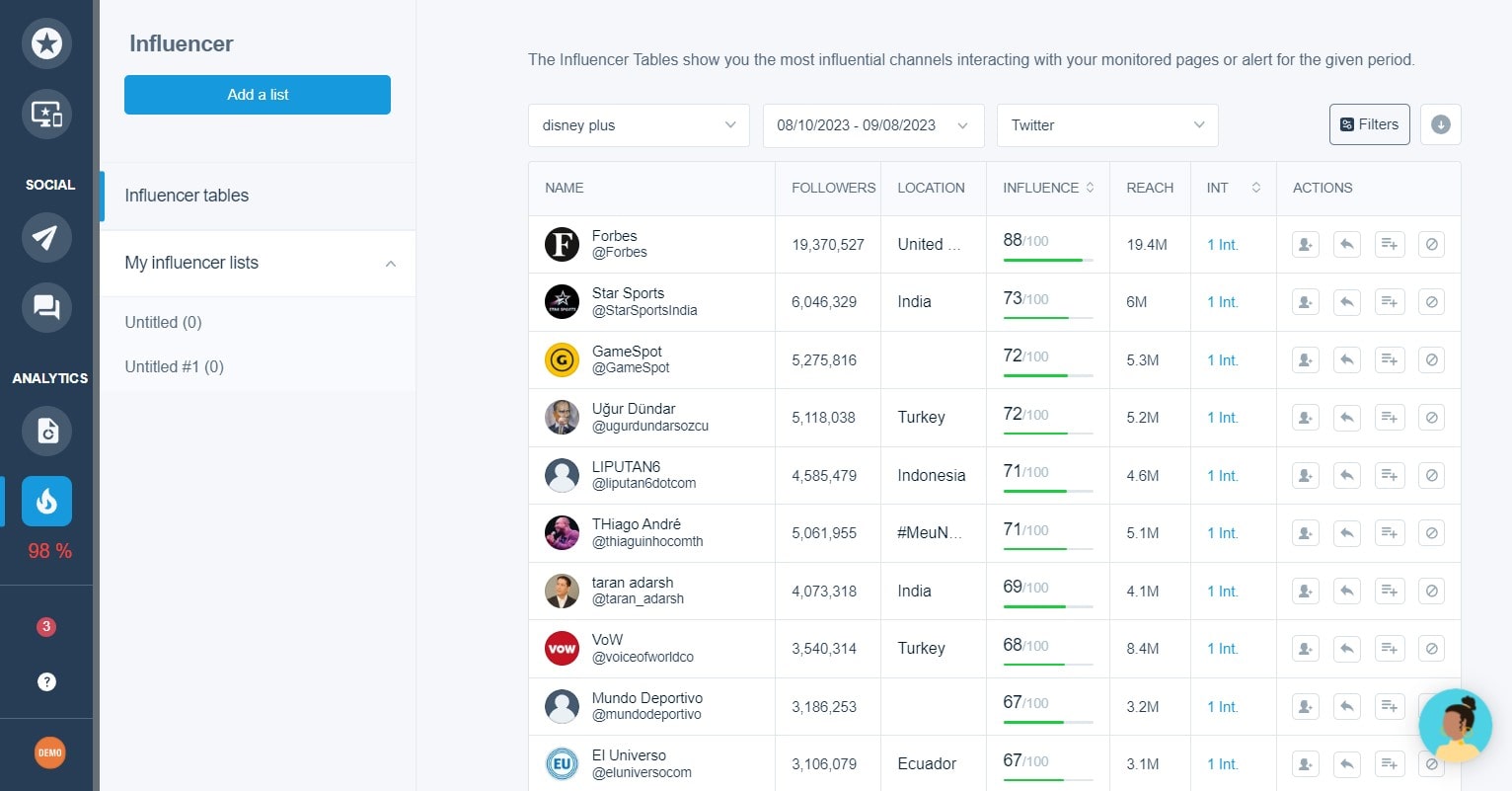
Task: Reply to THiago André via arrow icon
Action: click(x=1347, y=532)
